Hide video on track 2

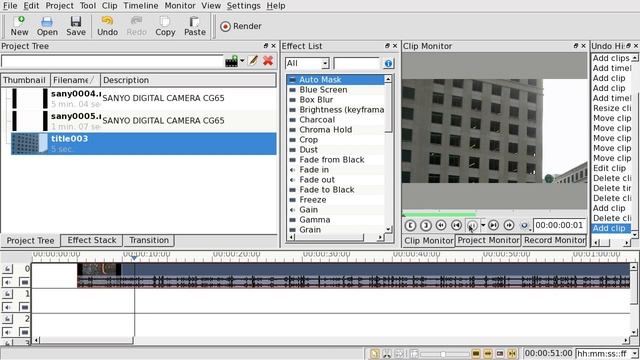tap(24, 332)
